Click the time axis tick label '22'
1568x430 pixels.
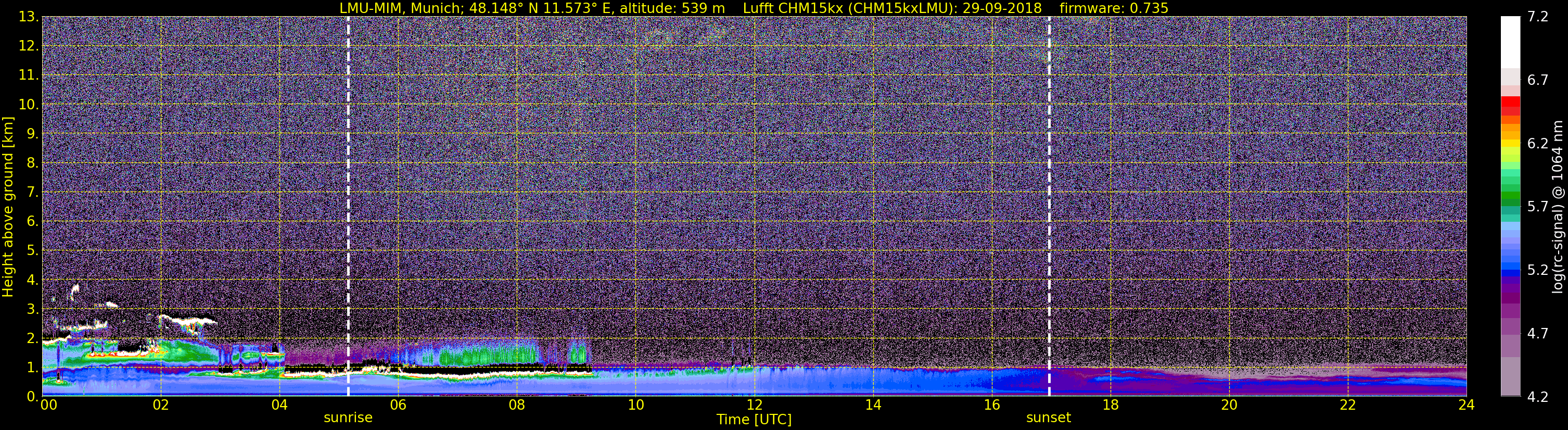point(1348,405)
